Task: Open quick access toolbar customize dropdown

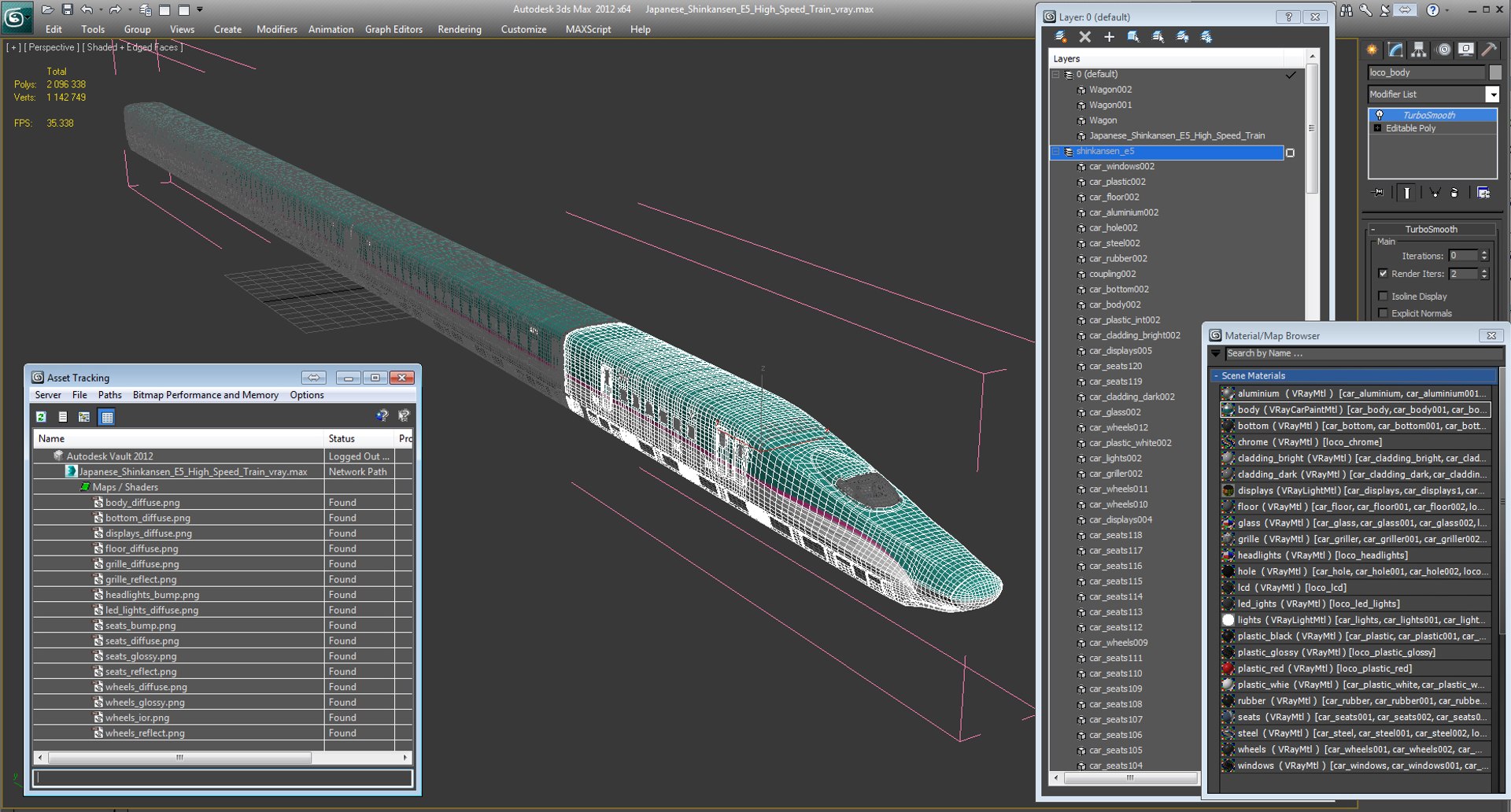Action: (200, 9)
